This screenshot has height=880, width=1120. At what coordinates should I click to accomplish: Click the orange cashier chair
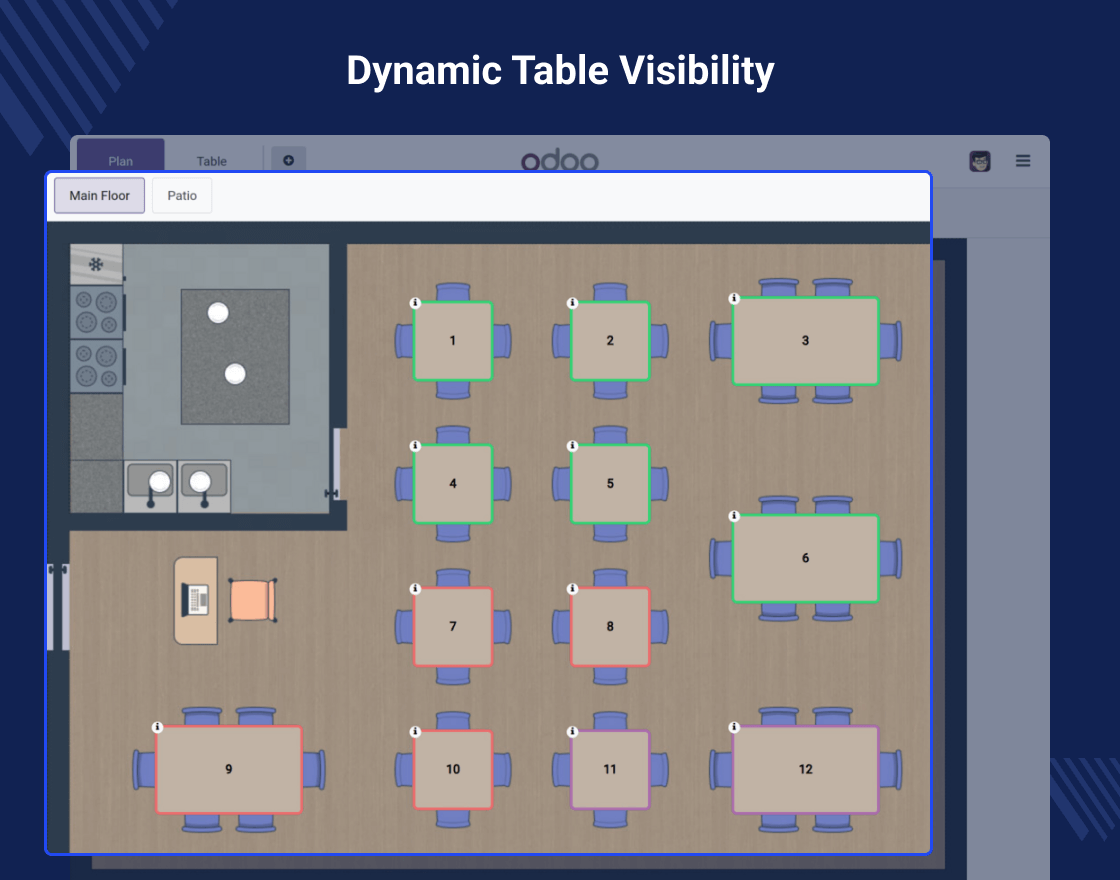point(253,601)
